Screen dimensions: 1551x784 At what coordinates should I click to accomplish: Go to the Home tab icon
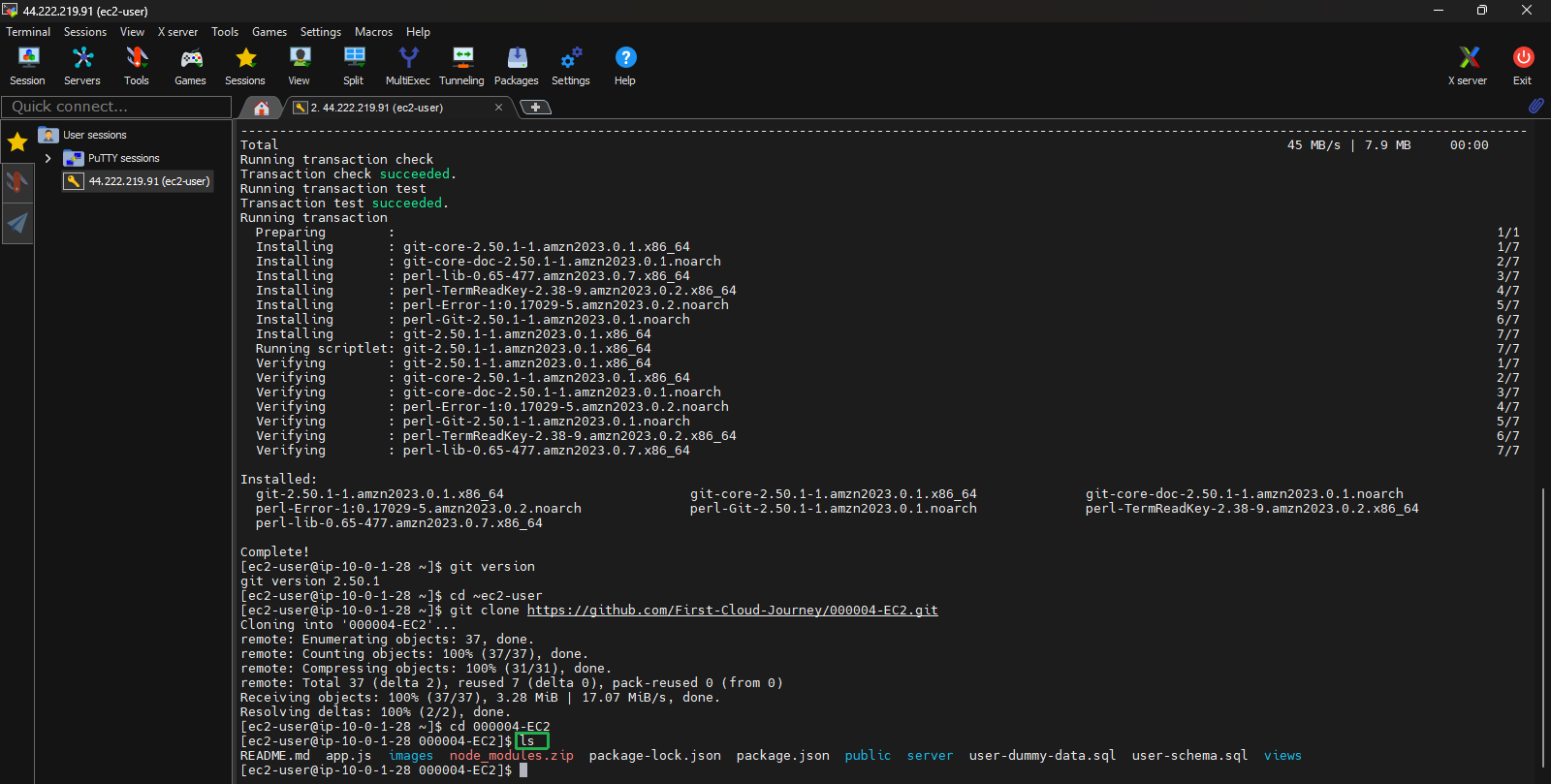(261, 108)
